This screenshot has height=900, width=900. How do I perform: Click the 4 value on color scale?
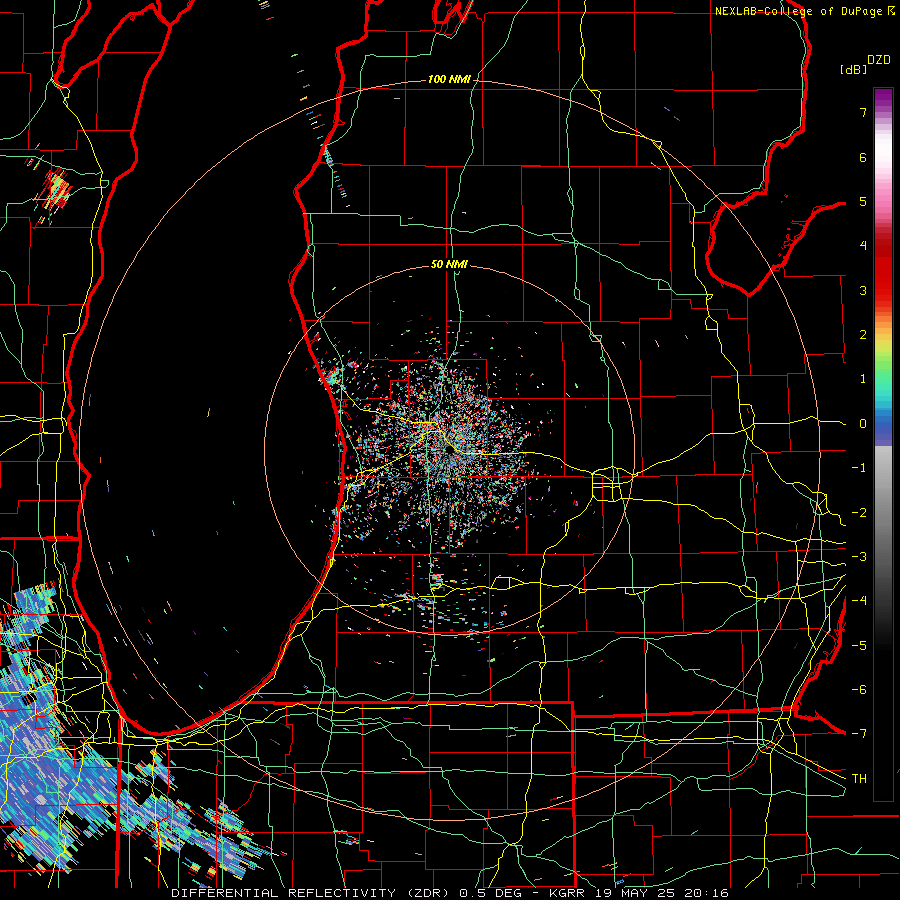click(863, 246)
